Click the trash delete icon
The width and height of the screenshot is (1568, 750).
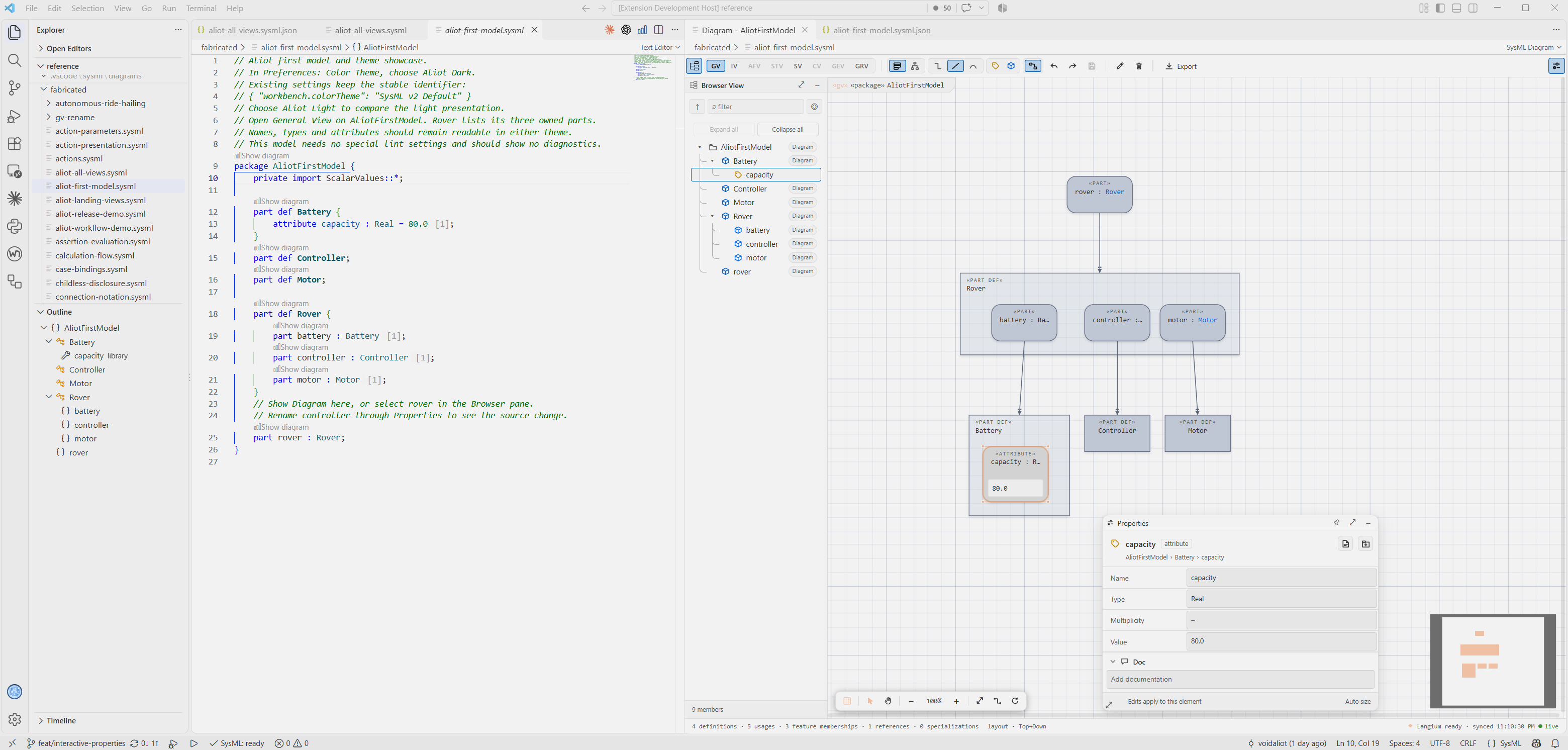pos(1139,66)
